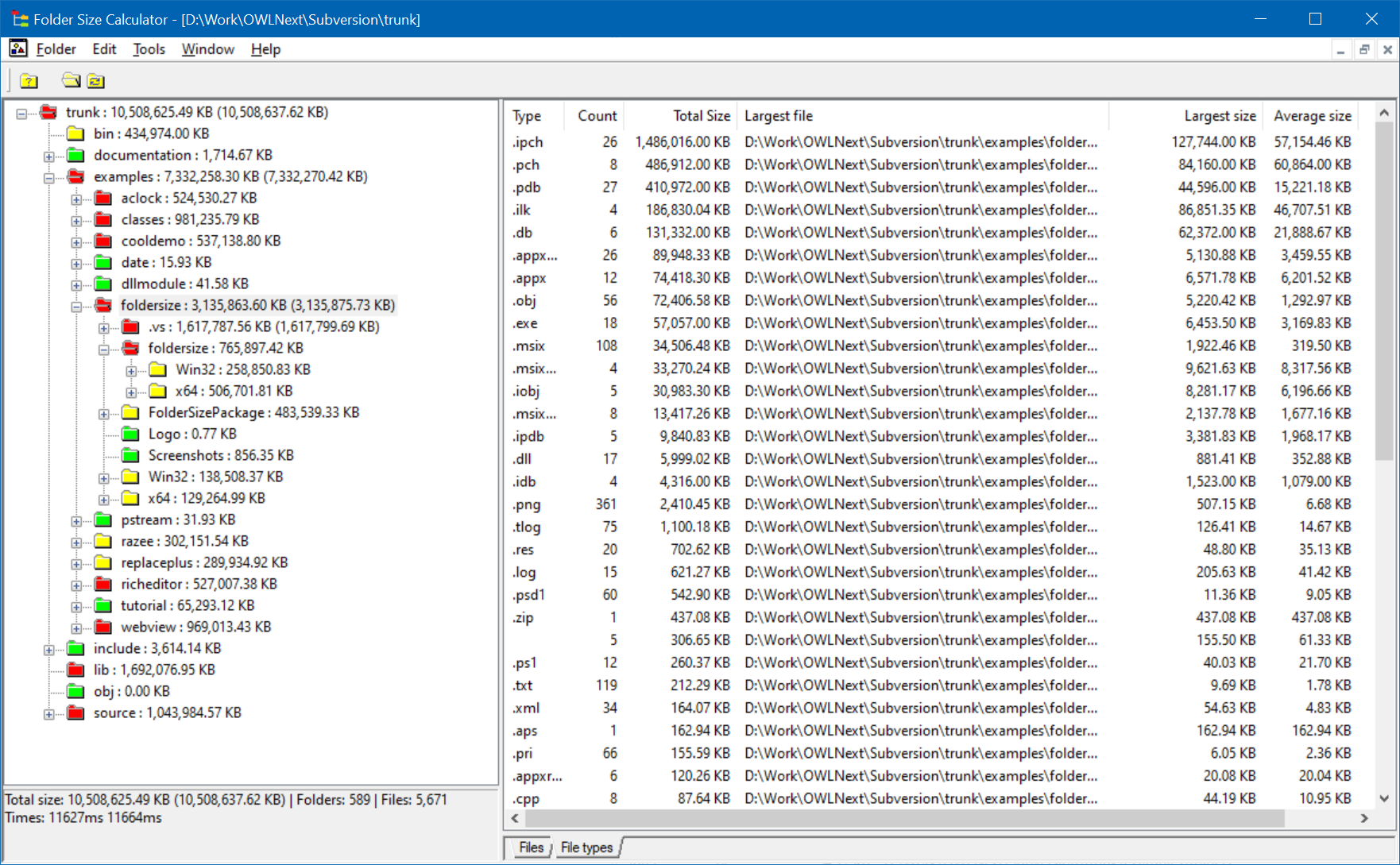1400x865 pixels.
Task: Collapse the examples folder node
Action: 49,178
